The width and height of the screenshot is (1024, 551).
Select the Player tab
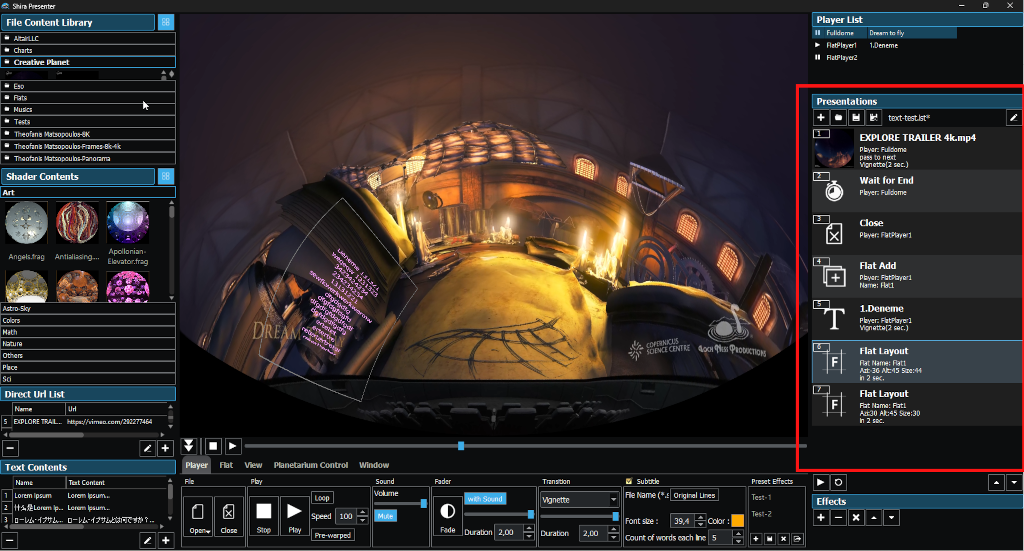196,465
